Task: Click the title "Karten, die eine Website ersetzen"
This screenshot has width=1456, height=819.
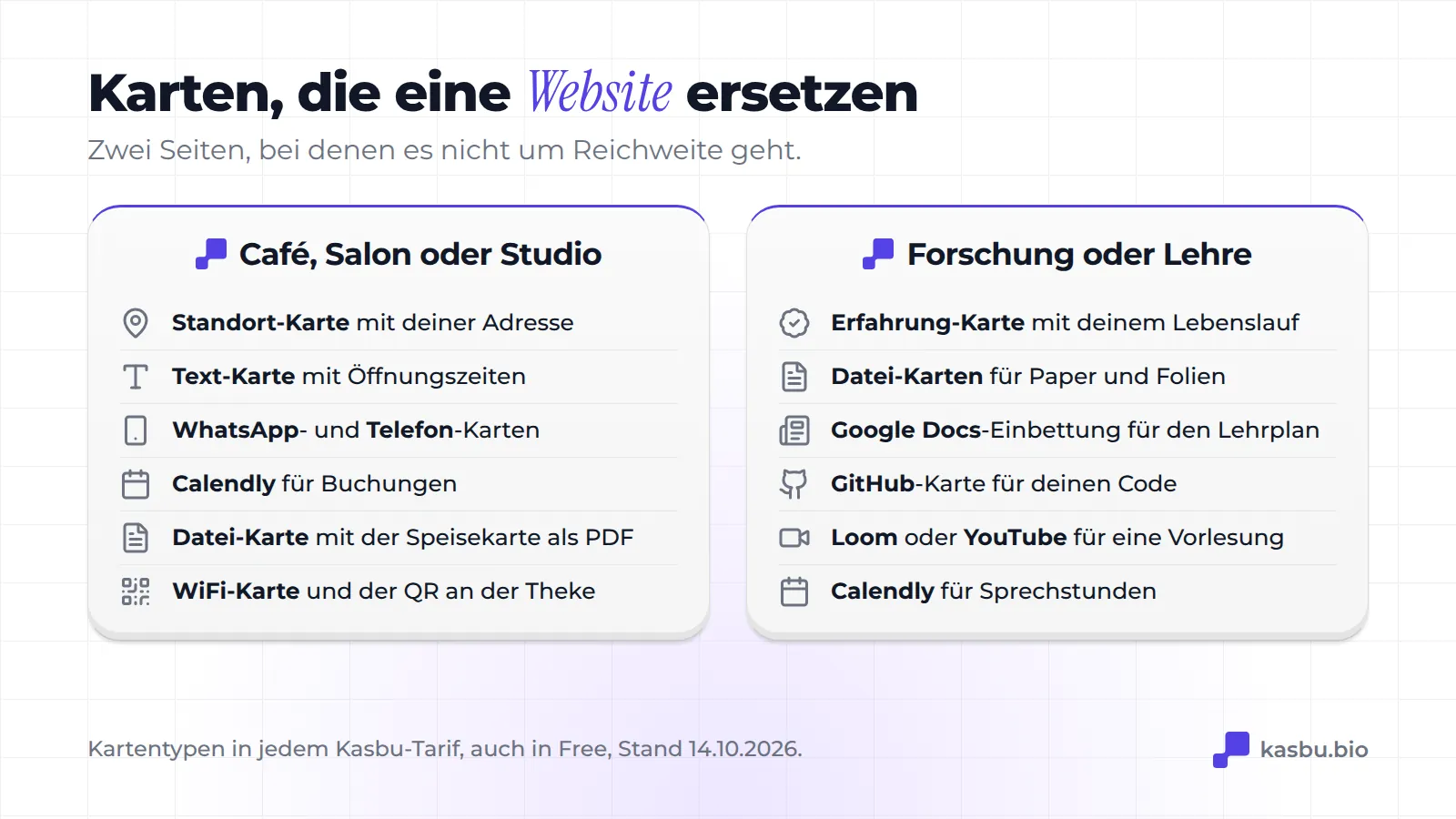Action: point(503,93)
